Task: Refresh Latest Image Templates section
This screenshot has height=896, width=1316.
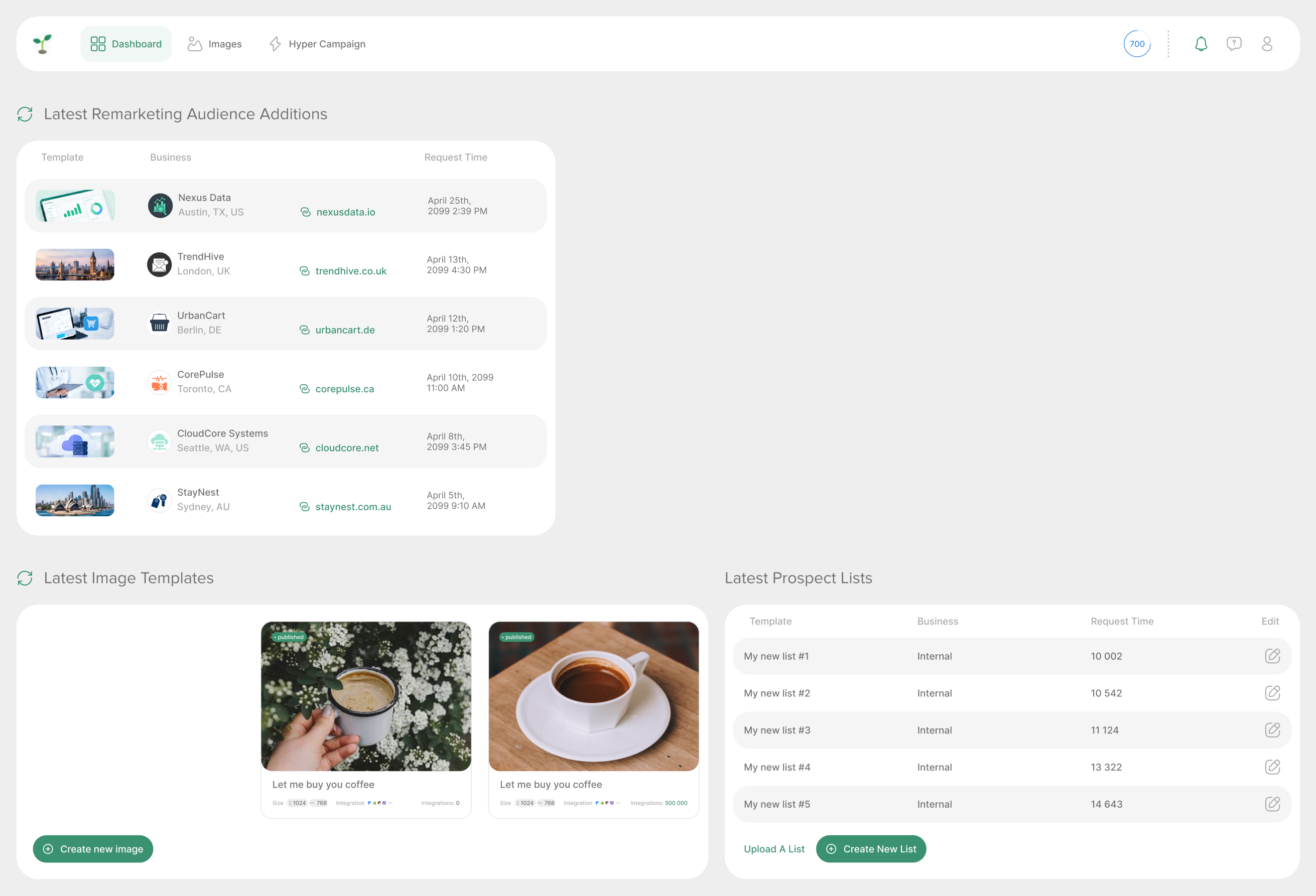Action: [25, 578]
